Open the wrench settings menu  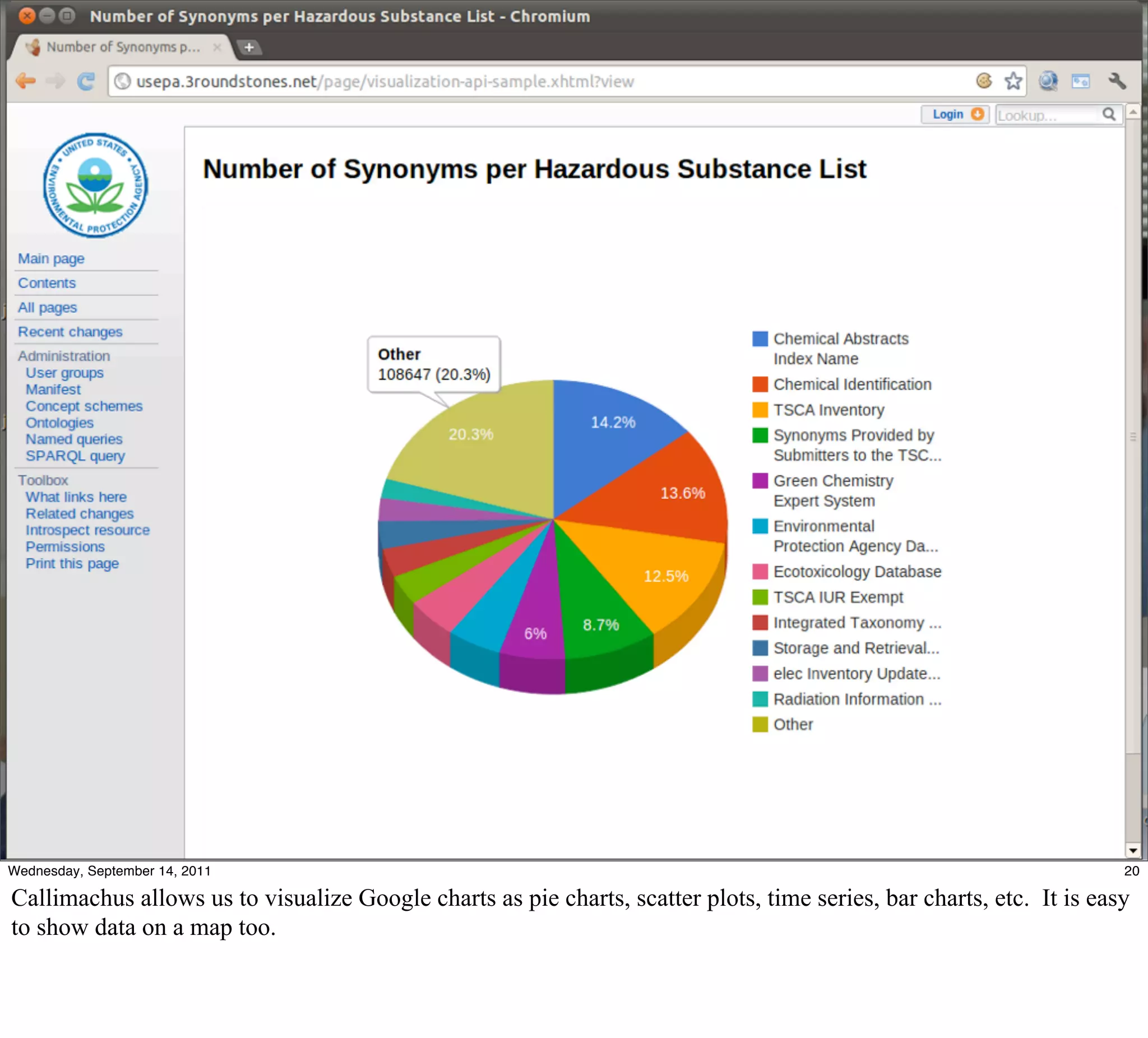point(1117,81)
